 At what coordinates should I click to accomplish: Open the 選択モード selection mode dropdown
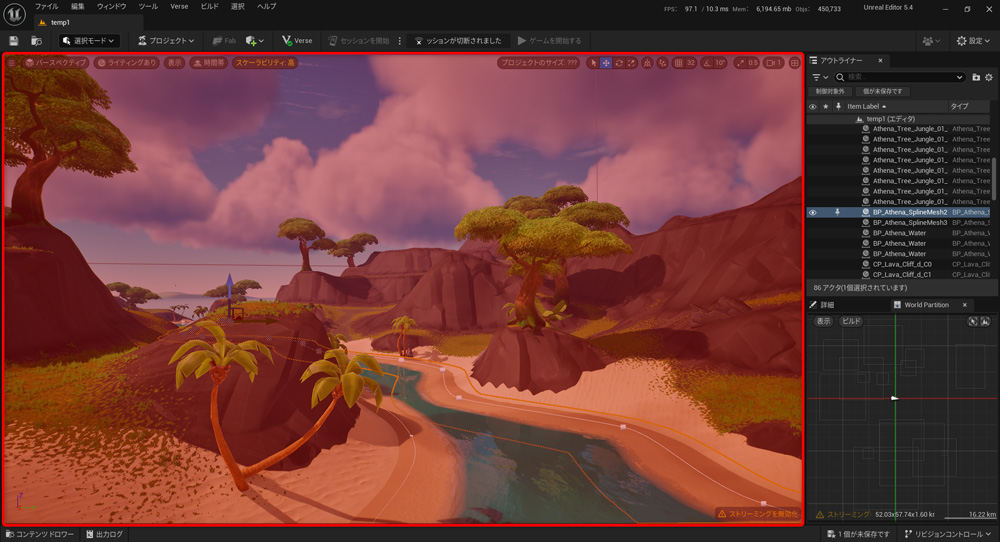89,41
